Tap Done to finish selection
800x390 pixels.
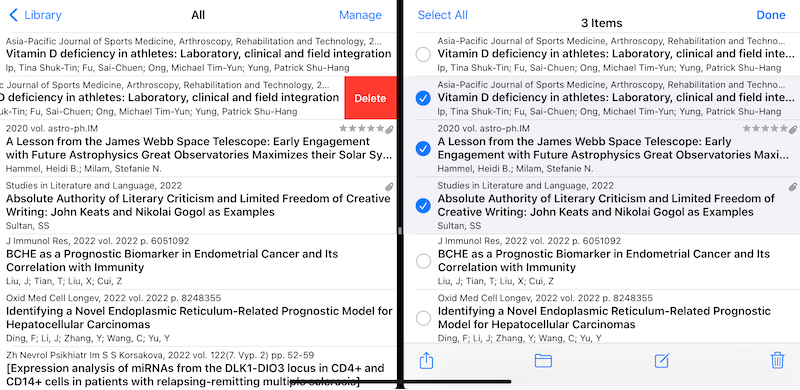pyautogui.click(x=770, y=15)
